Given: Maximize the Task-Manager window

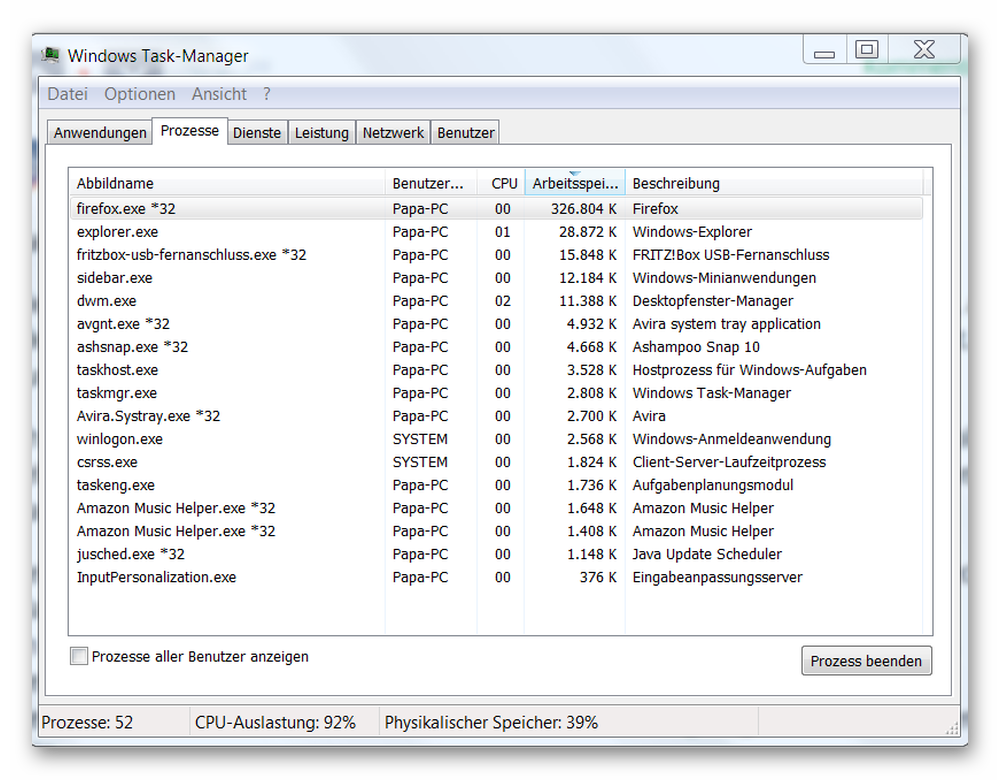Looking at the screenshot, I should tap(867, 50).
